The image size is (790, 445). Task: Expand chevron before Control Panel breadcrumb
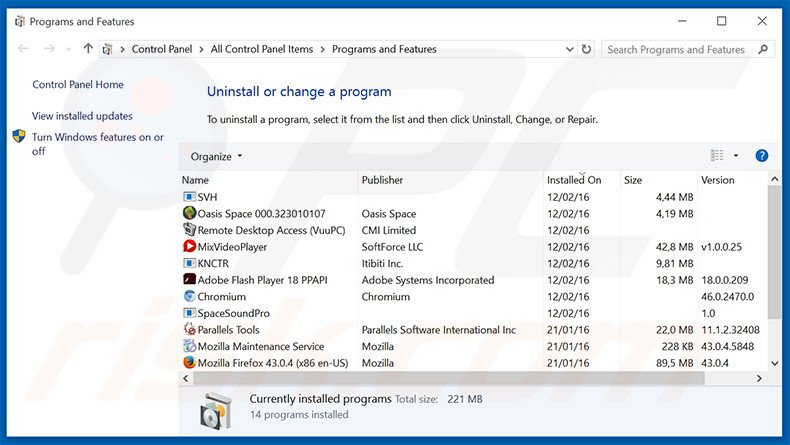click(122, 49)
